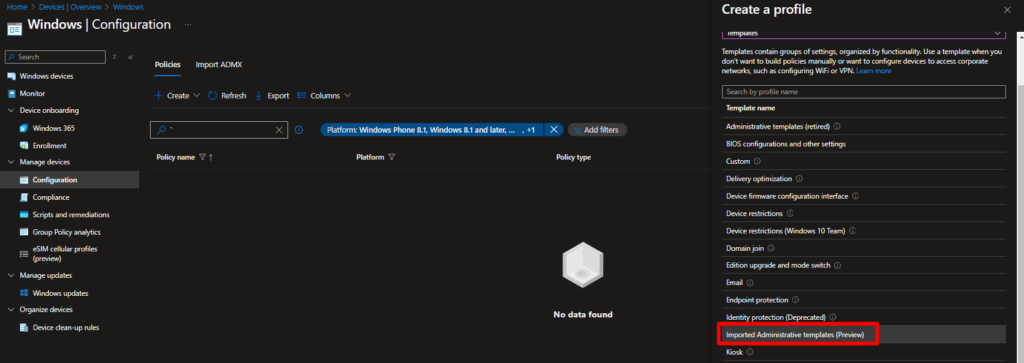Click the plus icon next to Create
This screenshot has width=1024, height=363.
click(158, 95)
